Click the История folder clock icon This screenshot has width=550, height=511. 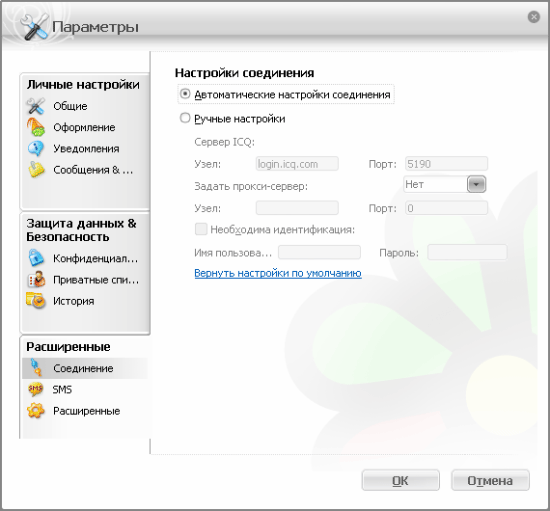click(x=36, y=301)
